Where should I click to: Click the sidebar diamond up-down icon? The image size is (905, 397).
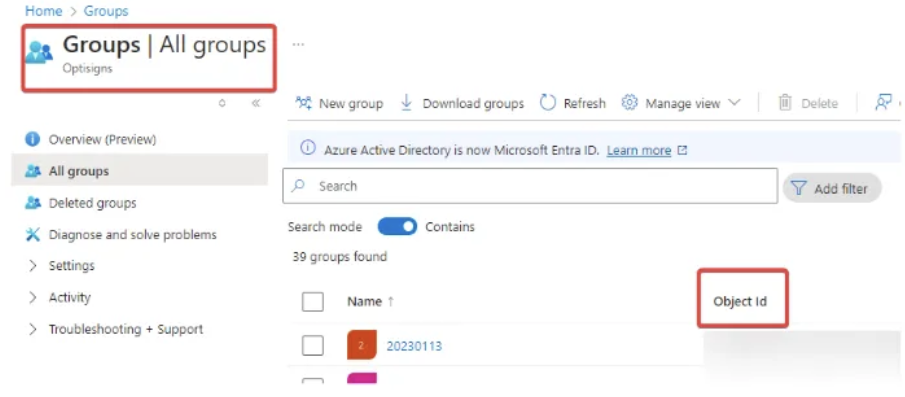[222, 103]
